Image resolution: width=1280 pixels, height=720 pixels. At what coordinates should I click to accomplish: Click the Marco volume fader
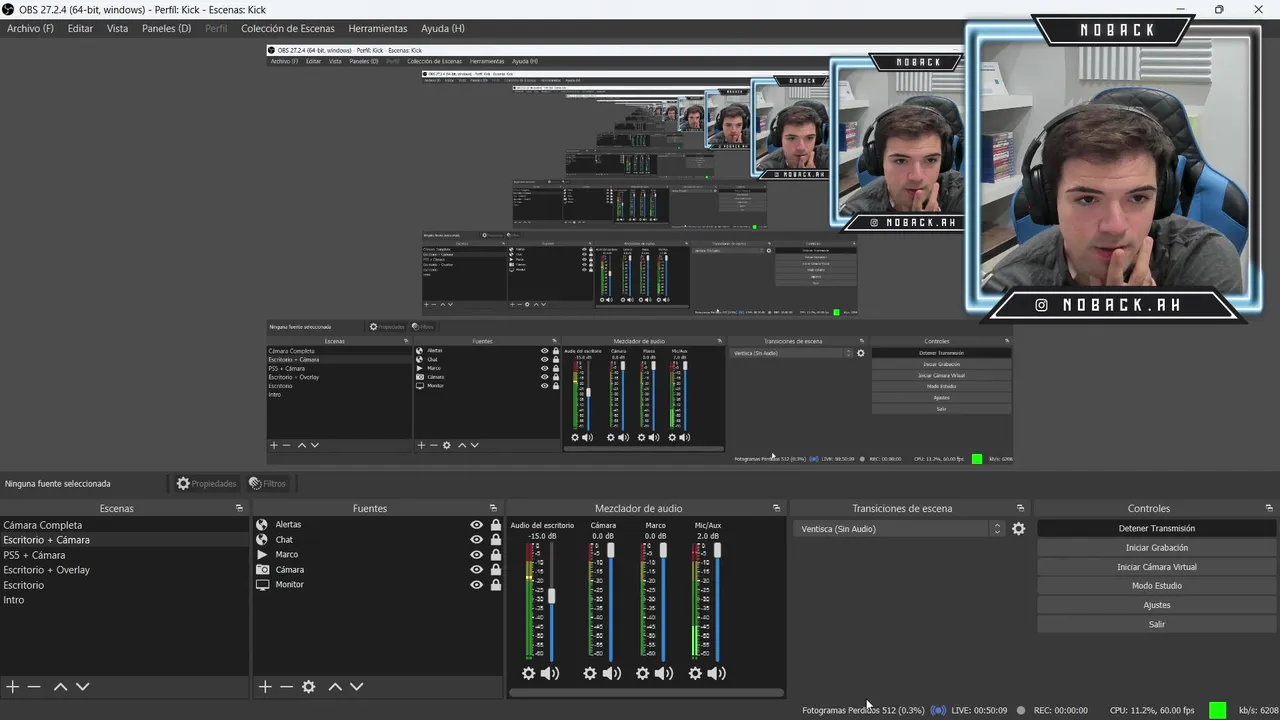click(x=663, y=551)
